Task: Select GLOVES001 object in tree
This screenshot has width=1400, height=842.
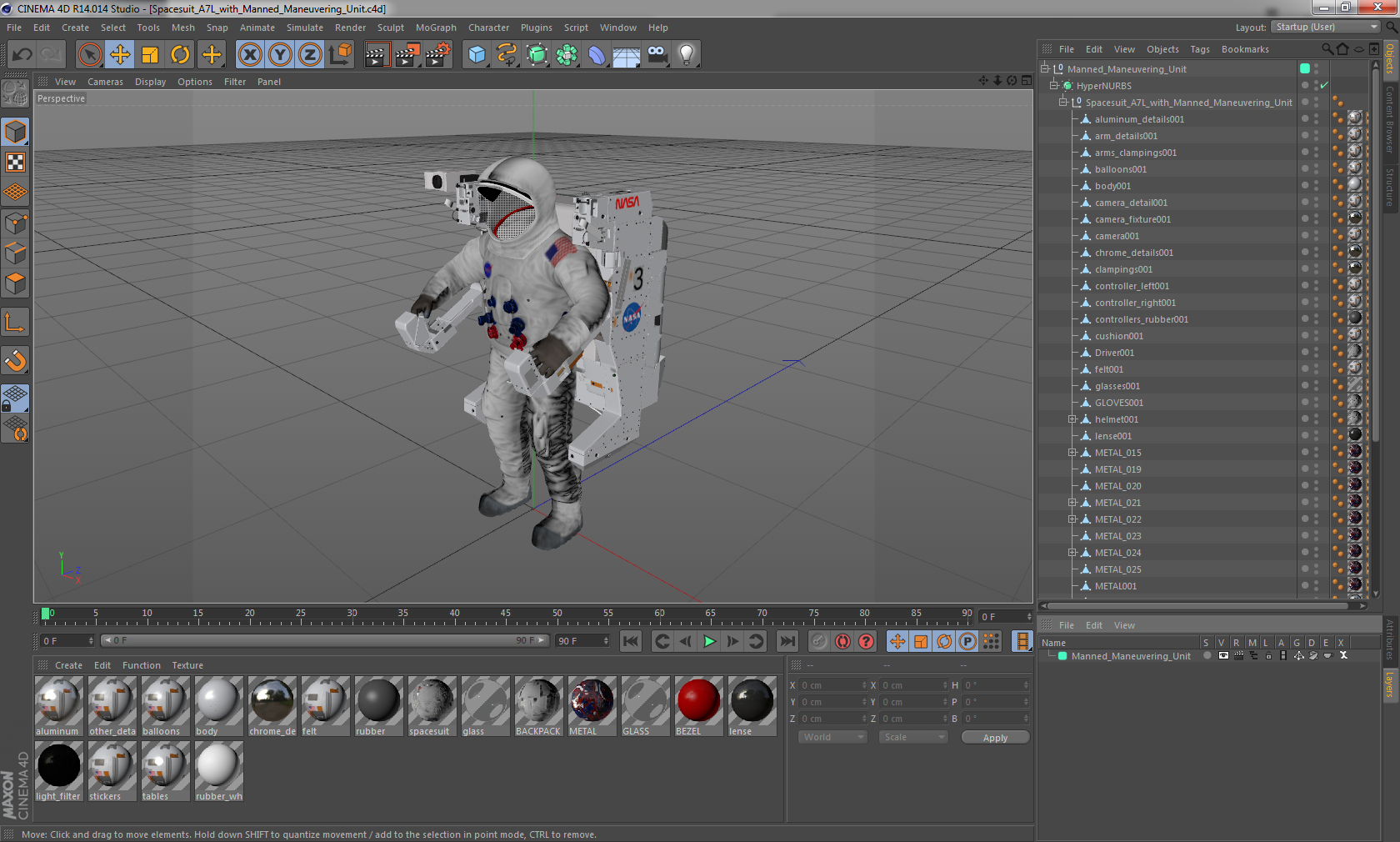Action: click(x=1119, y=402)
